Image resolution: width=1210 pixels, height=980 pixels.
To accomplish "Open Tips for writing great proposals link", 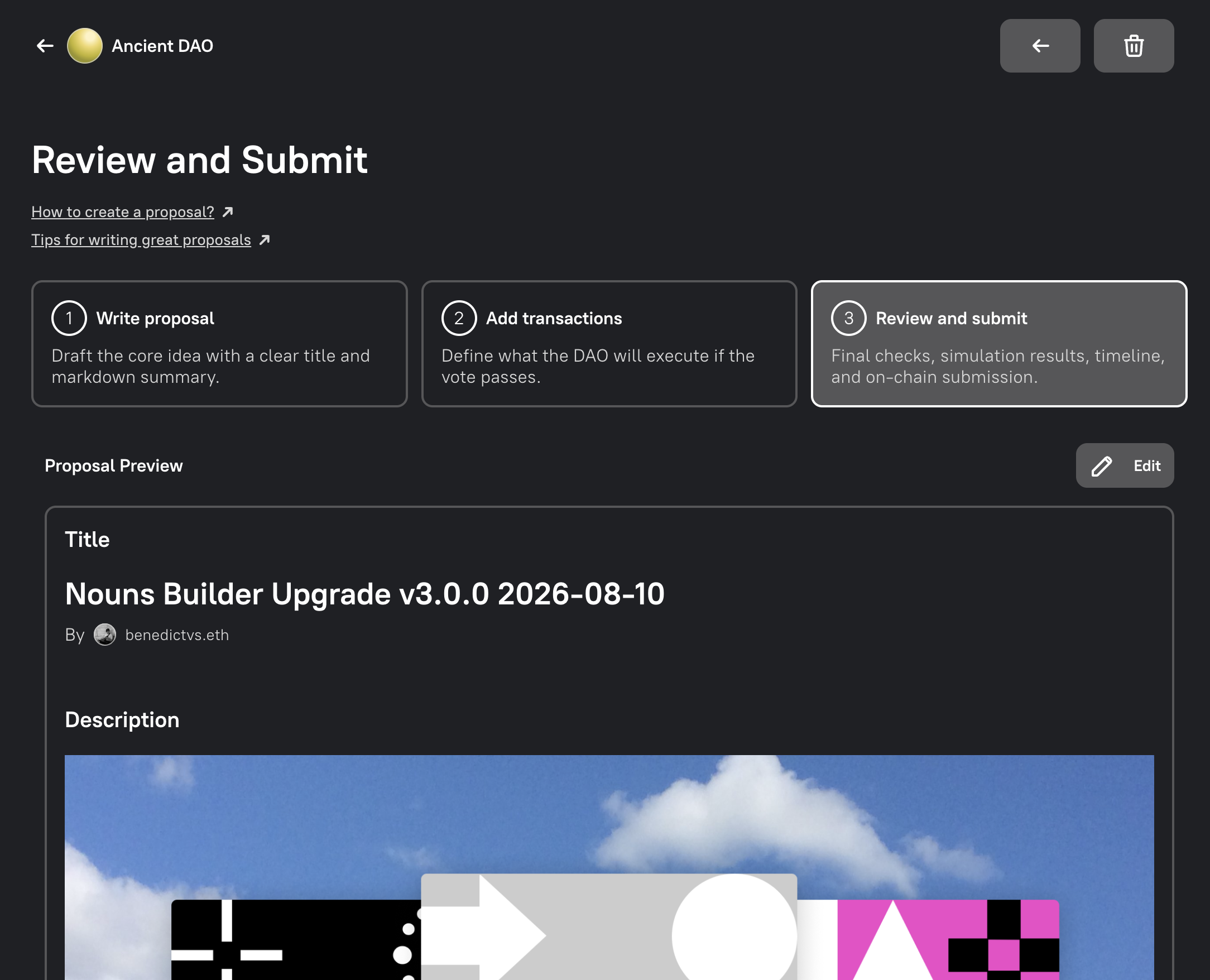I will click(x=141, y=240).
